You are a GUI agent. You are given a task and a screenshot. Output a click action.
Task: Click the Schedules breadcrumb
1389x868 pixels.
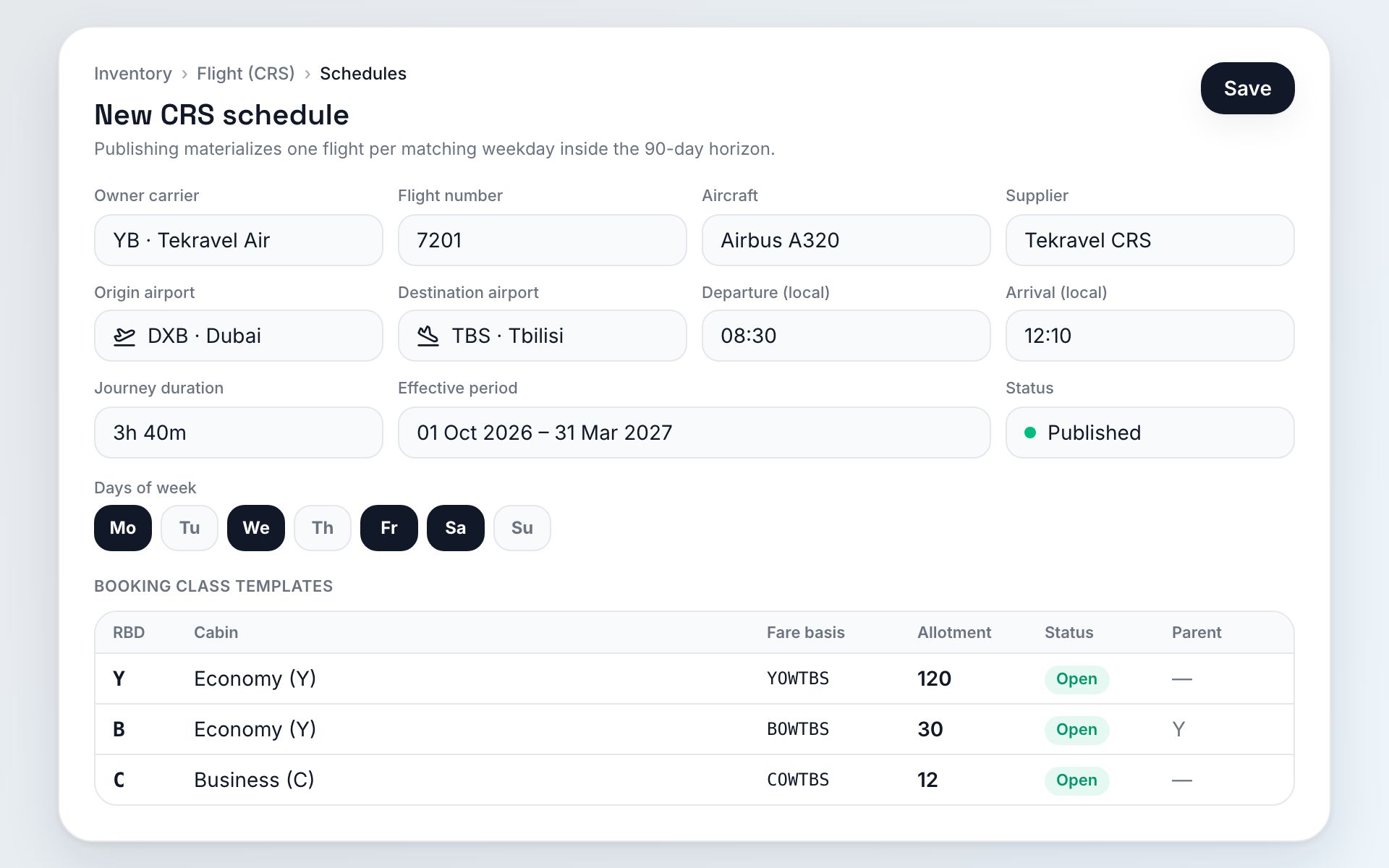pyautogui.click(x=363, y=74)
